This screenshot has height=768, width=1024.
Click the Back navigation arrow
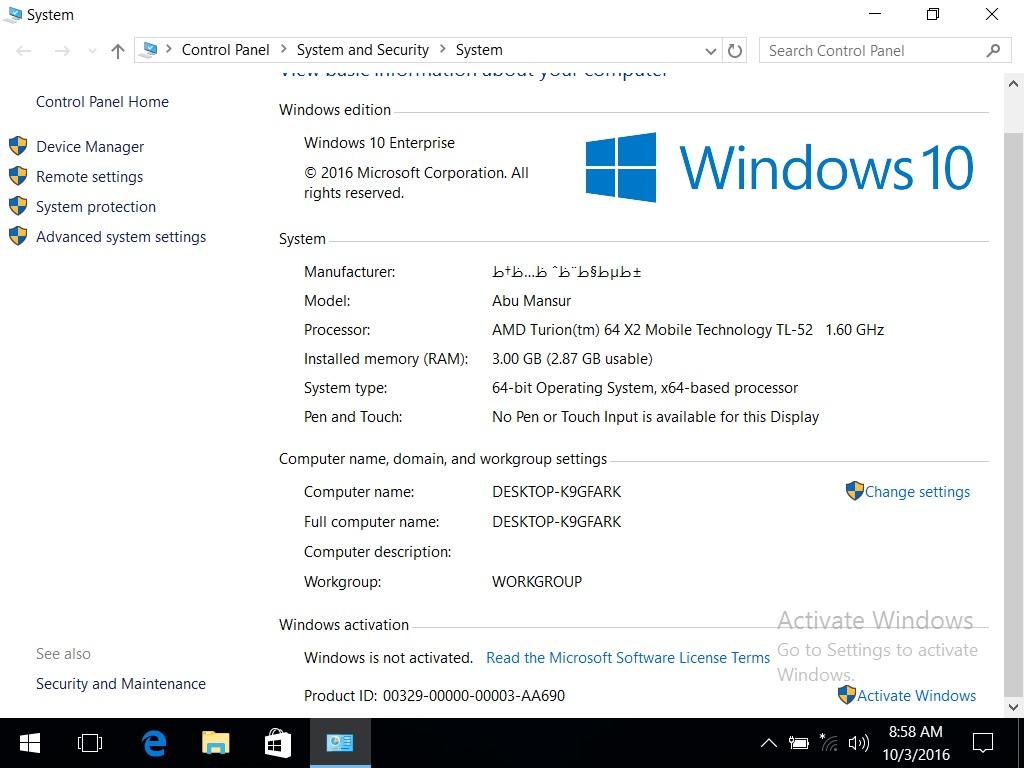pos(24,51)
